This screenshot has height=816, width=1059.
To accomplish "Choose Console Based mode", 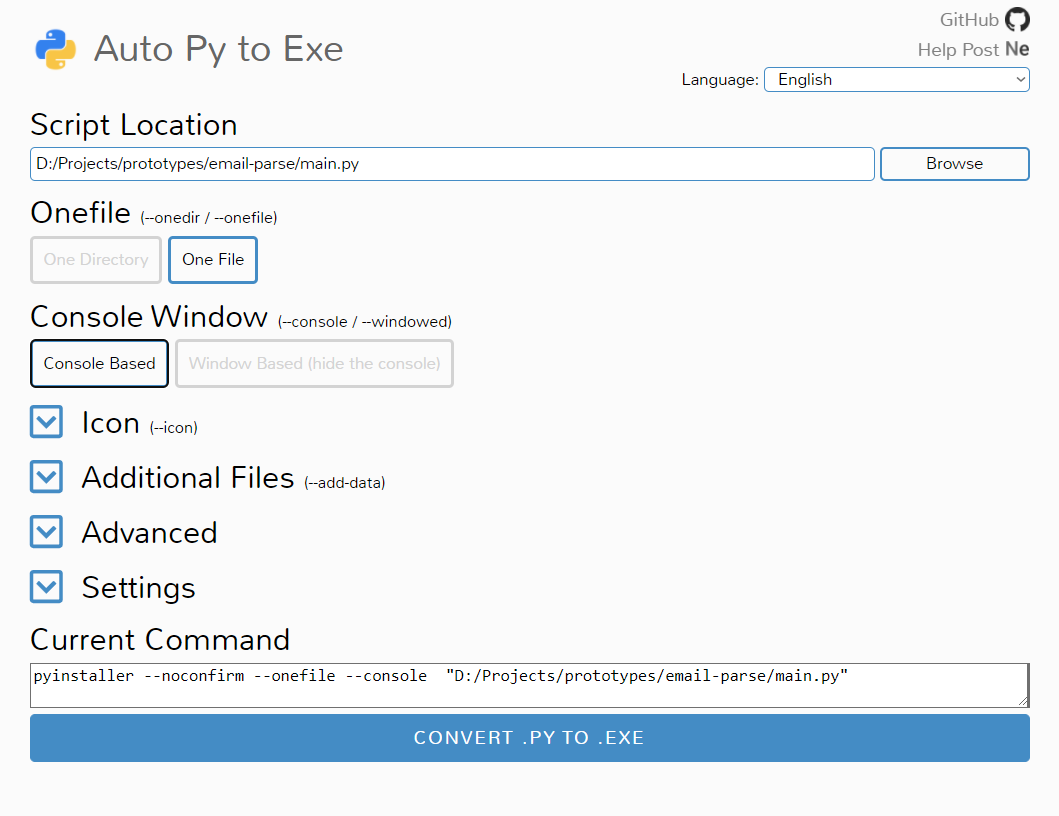I will coord(99,363).
